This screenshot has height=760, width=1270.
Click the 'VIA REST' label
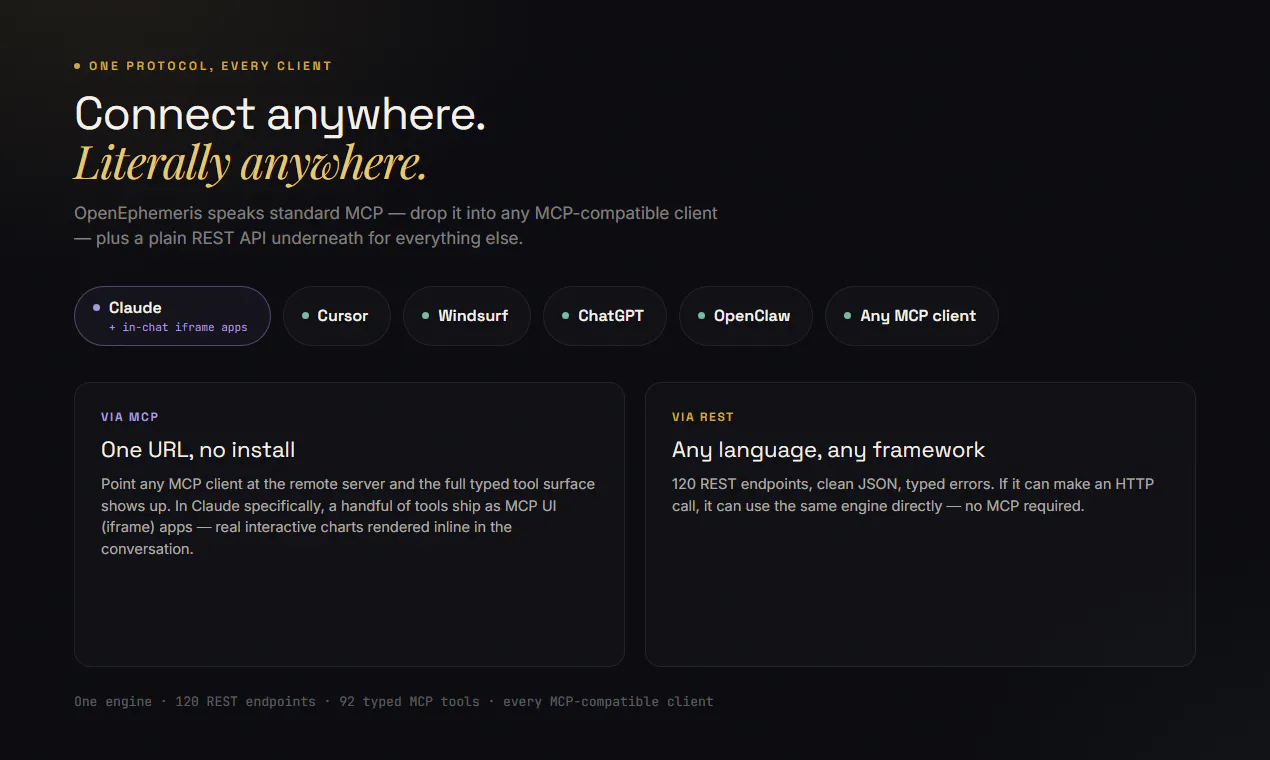tap(703, 417)
